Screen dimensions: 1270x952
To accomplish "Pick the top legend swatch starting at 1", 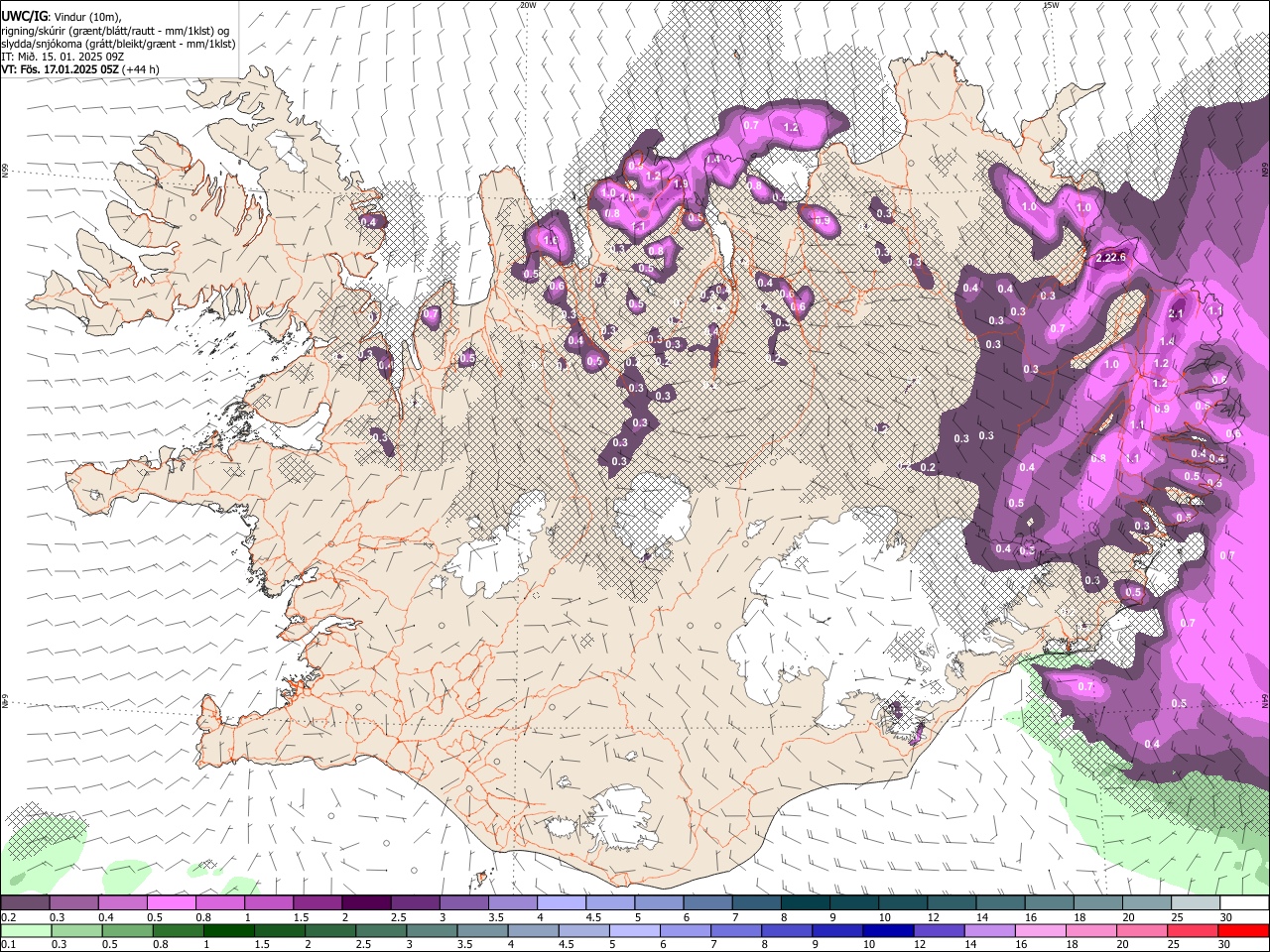I will [x=268, y=903].
